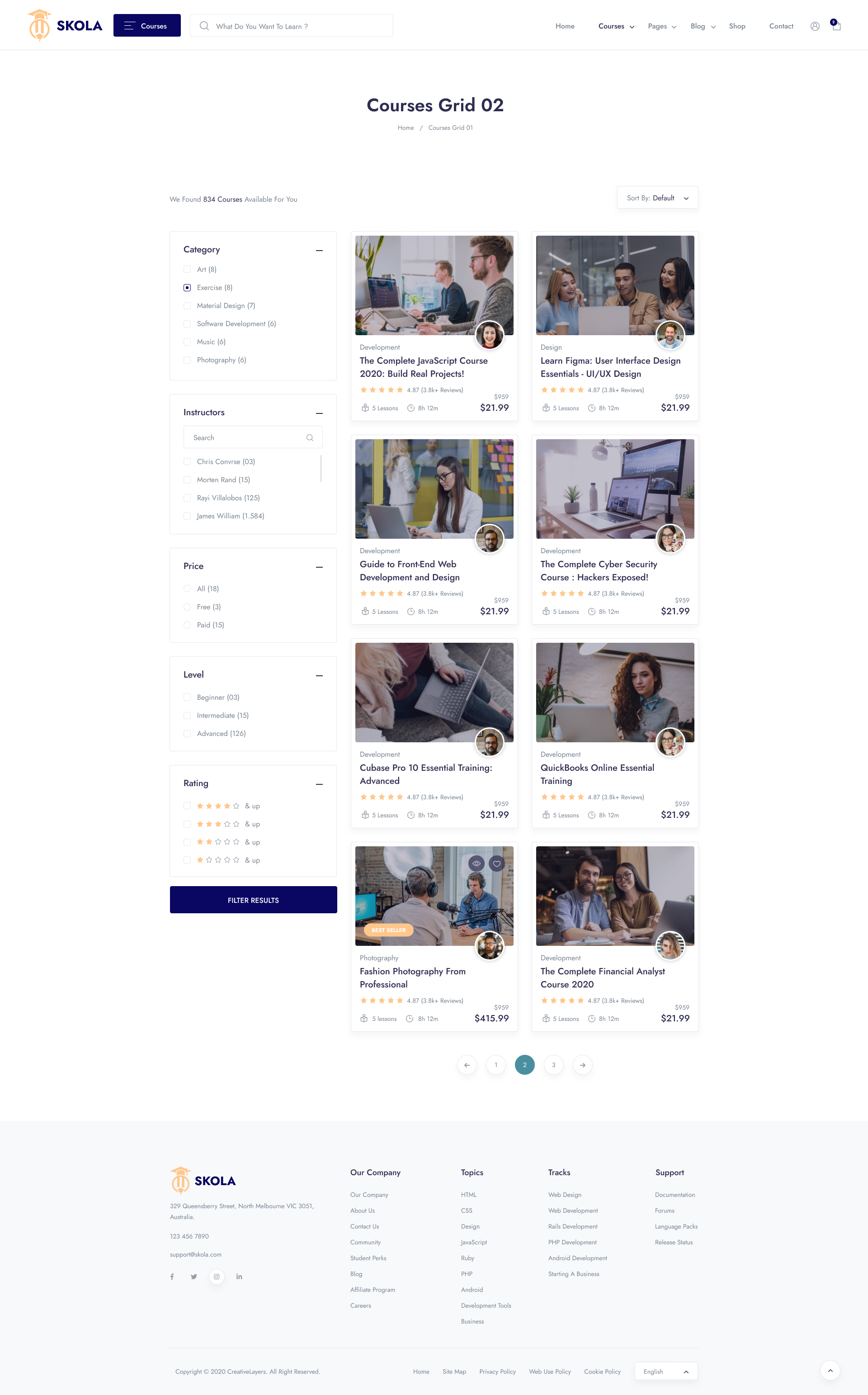This screenshot has height=1395, width=868.
Task: Open the Pages menu in navbar
Action: pos(661,26)
